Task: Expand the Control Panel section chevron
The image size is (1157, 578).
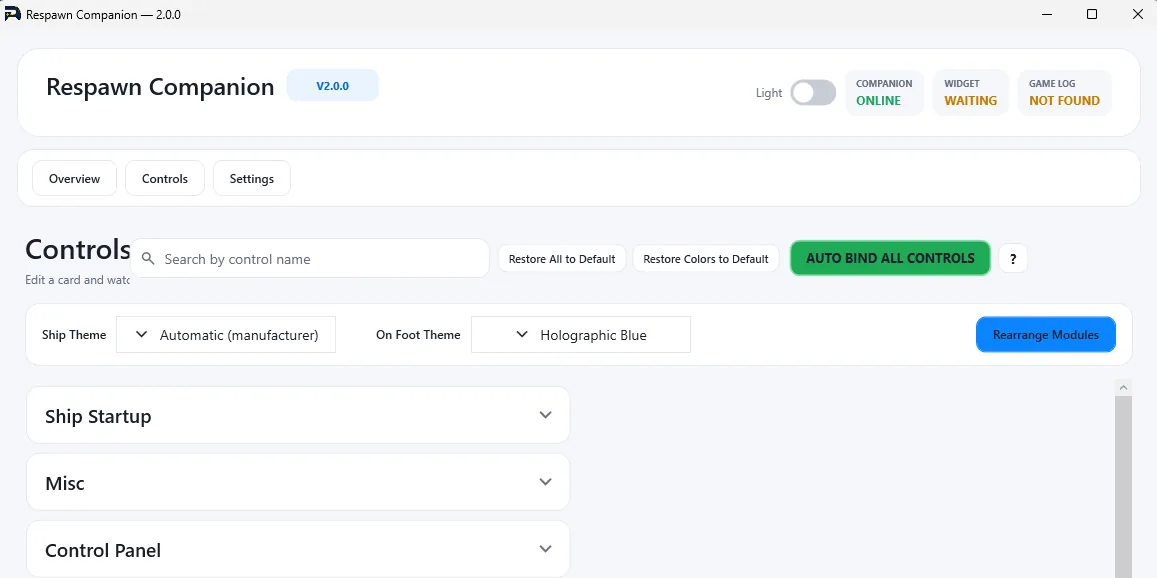Action: point(545,549)
